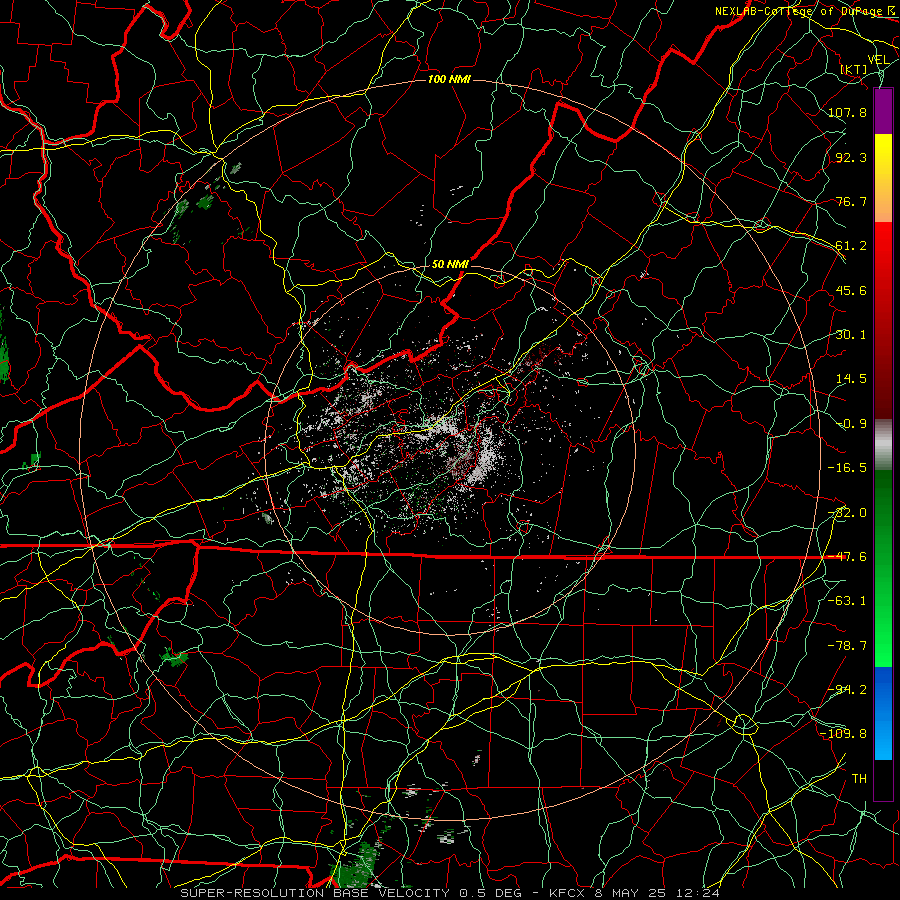Viewport: 900px width, 900px height.
Task: Click the black TH segment of the color bar
Action: pos(883,779)
